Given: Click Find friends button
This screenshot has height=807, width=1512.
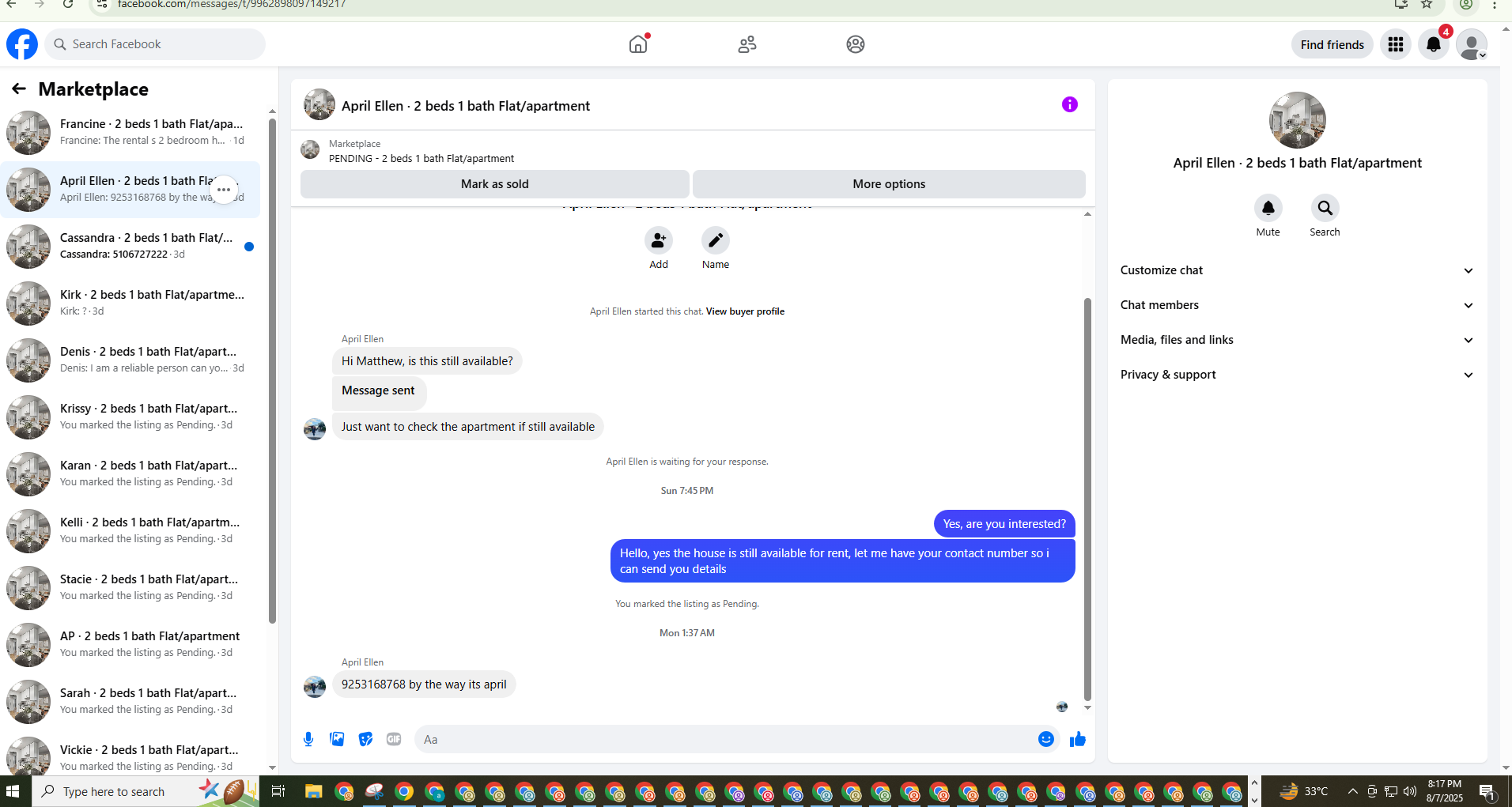Looking at the screenshot, I should point(1332,44).
